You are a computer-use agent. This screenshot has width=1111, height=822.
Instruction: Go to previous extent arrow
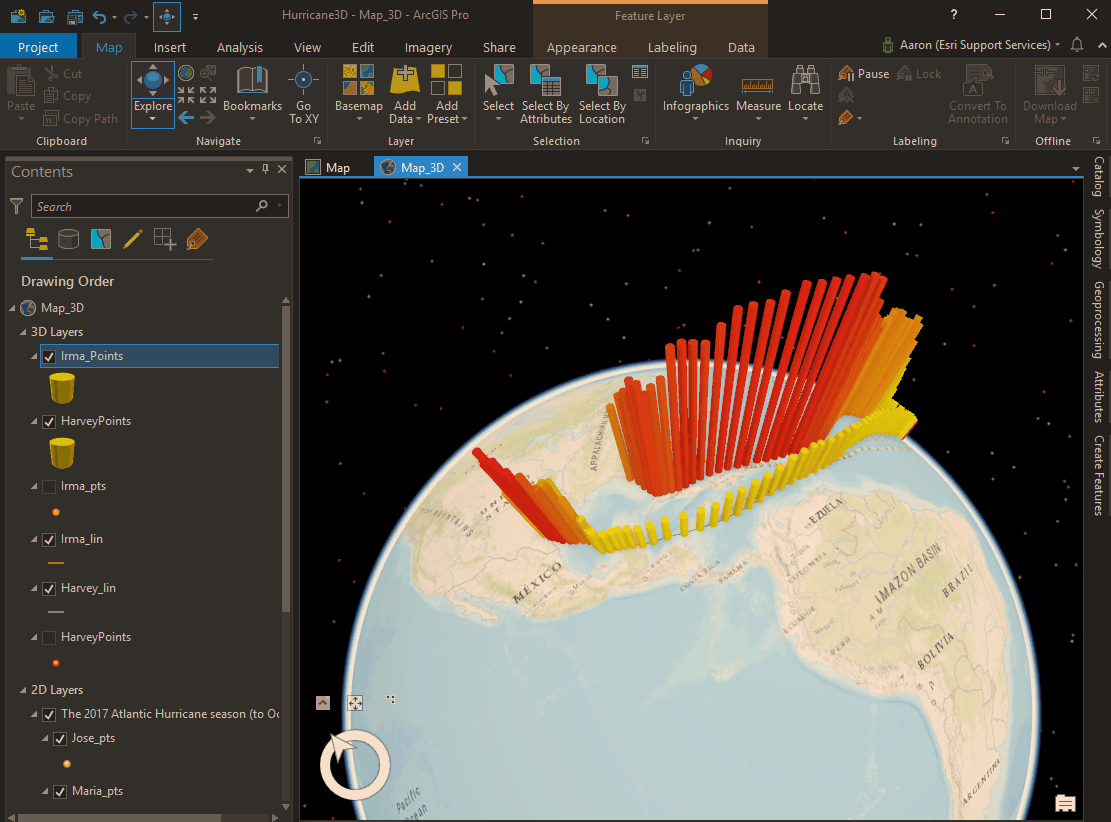(x=186, y=118)
